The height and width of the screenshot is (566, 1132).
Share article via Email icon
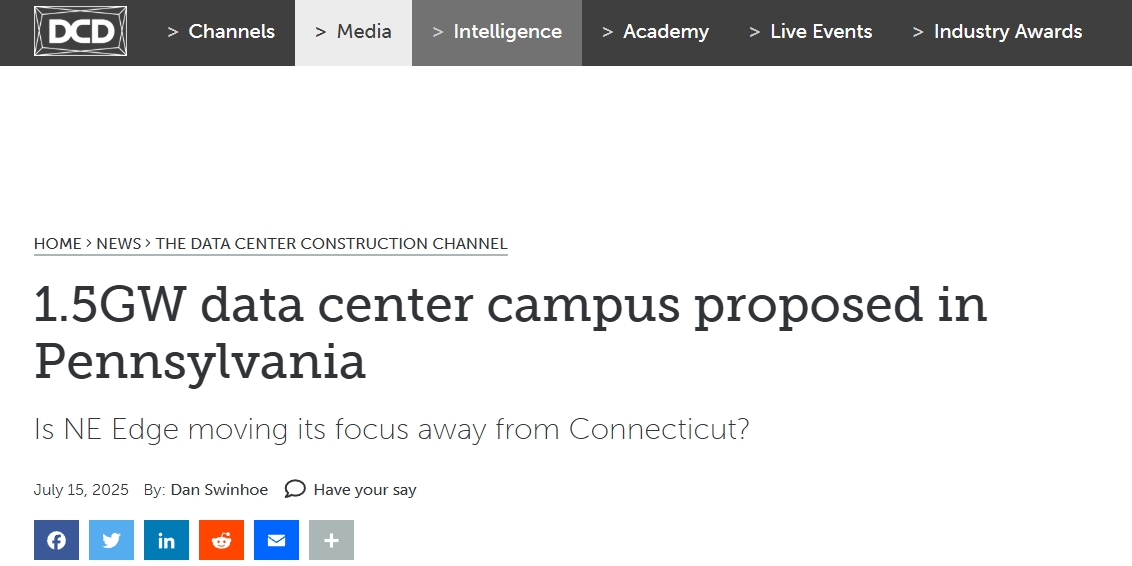pos(276,540)
